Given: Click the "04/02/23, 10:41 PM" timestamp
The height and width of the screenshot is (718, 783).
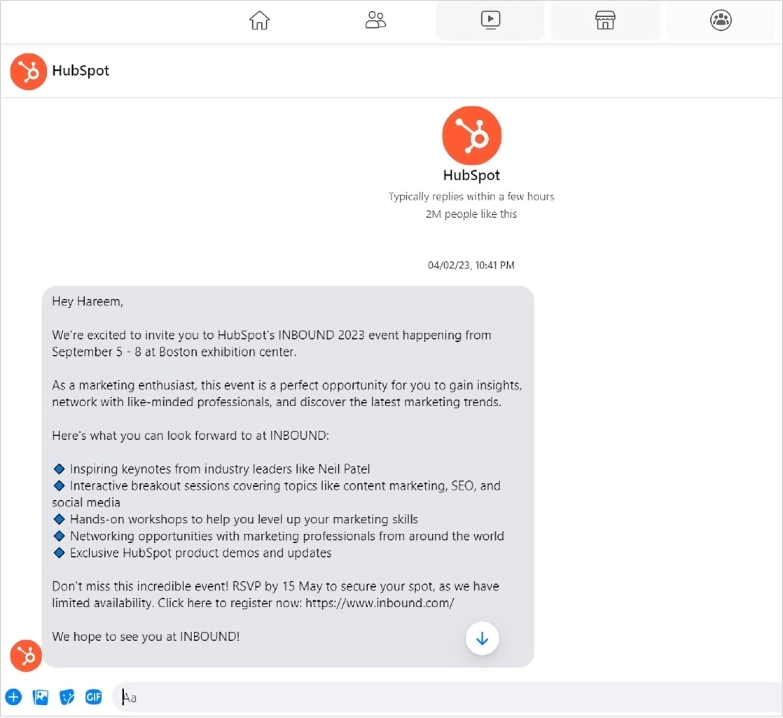Looking at the screenshot, I should pos(471,265).
